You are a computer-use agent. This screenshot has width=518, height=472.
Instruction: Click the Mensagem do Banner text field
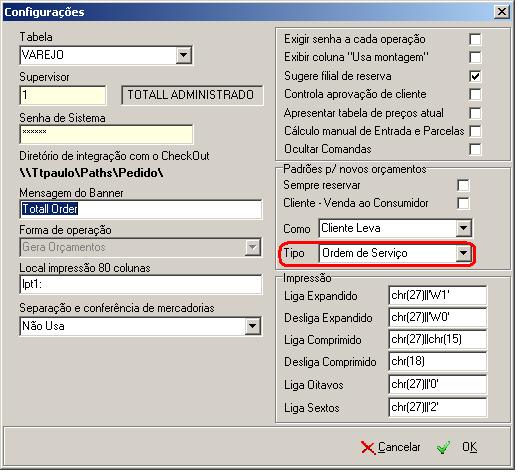coord(141,209)
